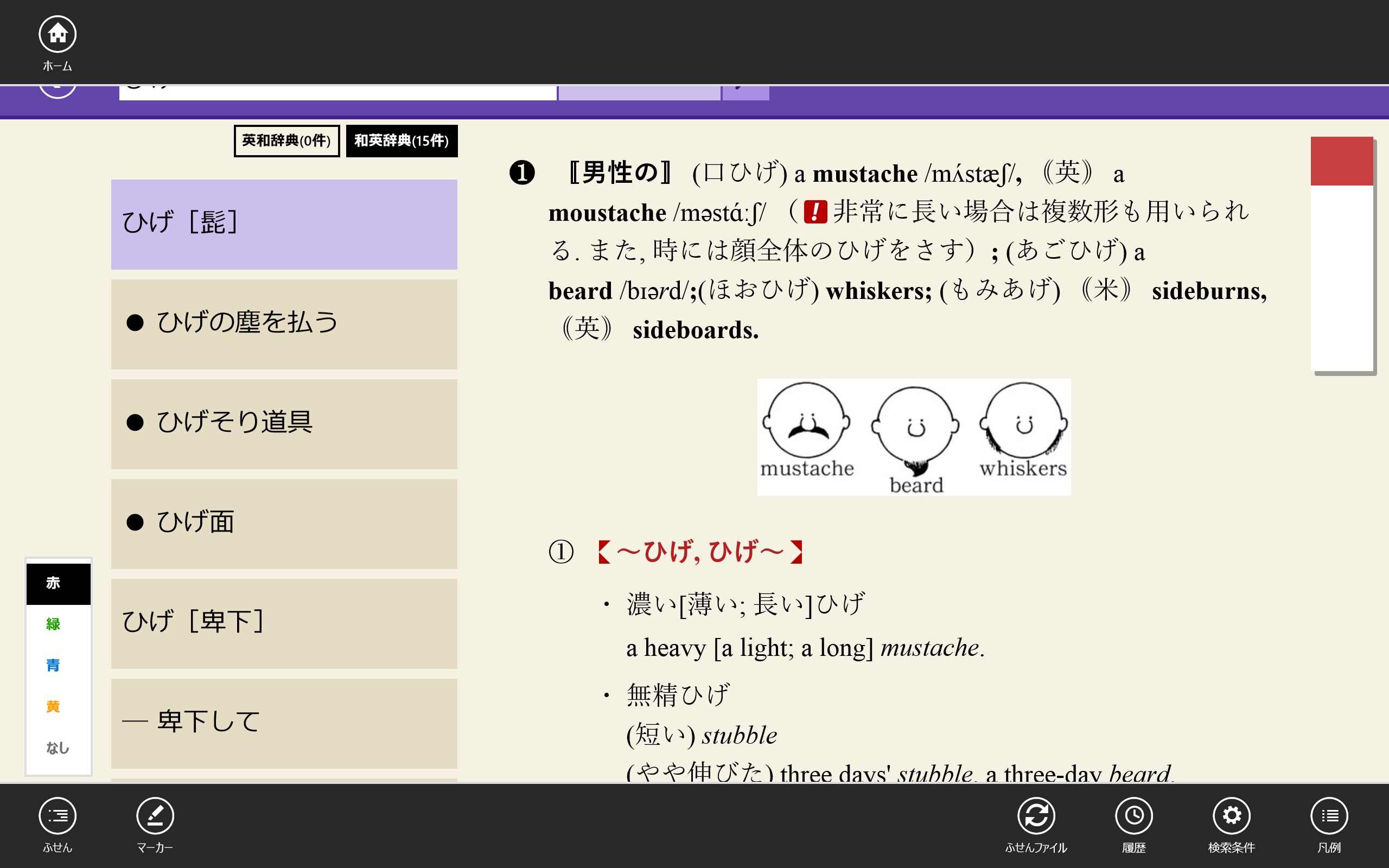Select 青 blue marker color
The width and height of the screenshot is (1389, 868).
(x=53, y=665)
